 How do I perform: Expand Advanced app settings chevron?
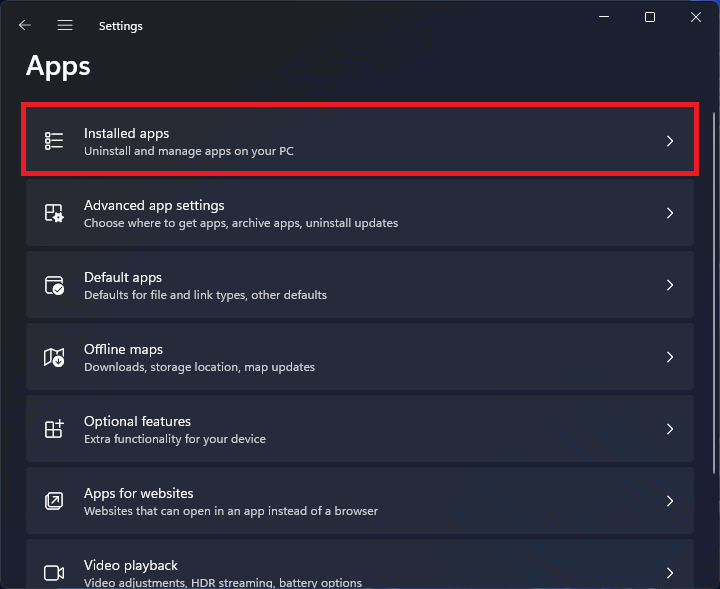click(x=670, y=213)
